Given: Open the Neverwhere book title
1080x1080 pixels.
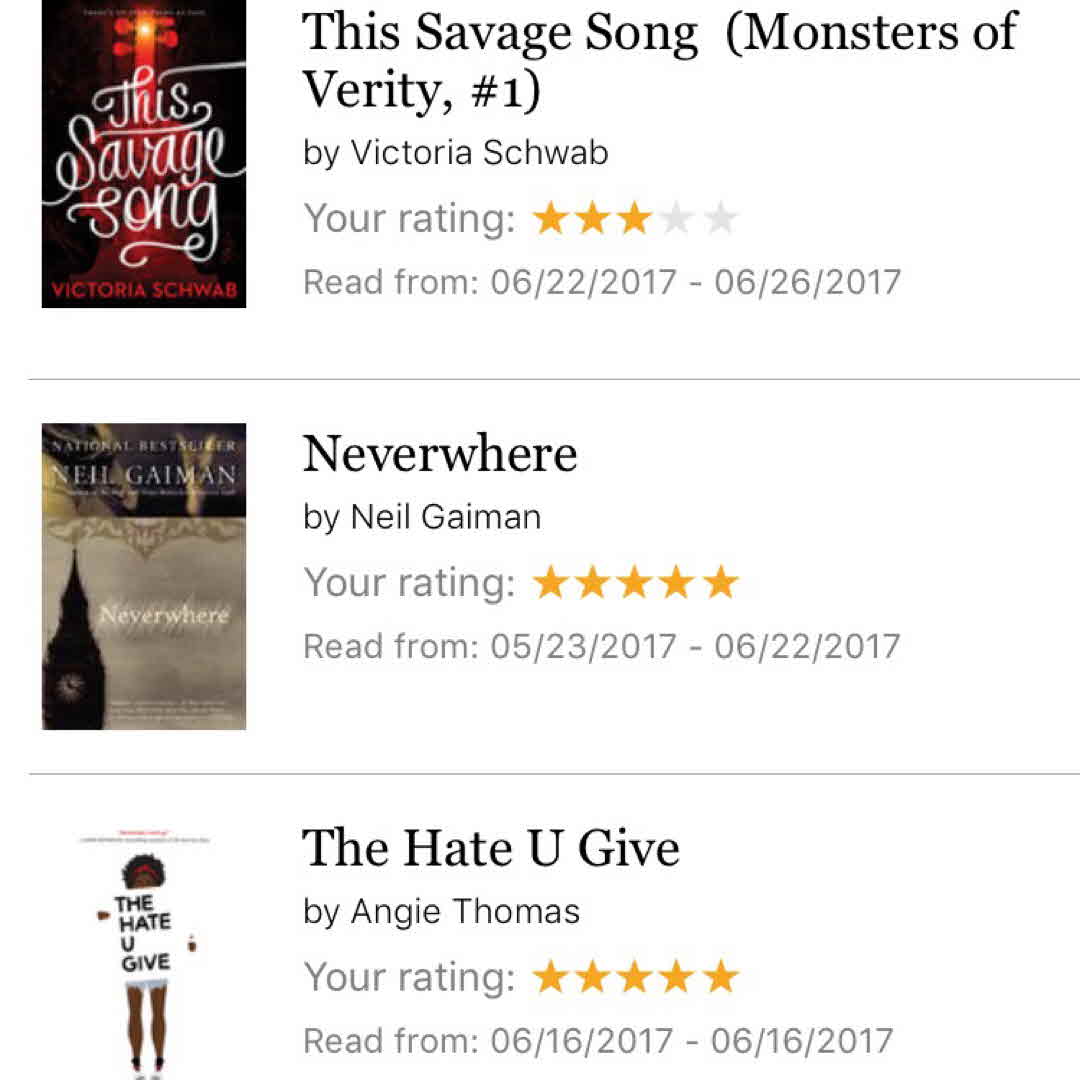Looking at the screenshot, I should coord(440,455).
